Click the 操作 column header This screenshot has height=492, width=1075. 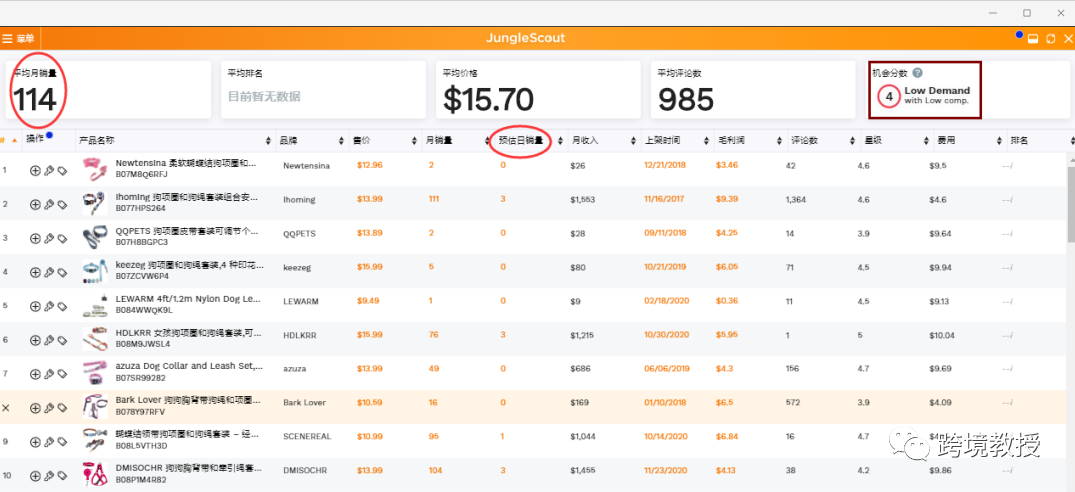[34, 138]
